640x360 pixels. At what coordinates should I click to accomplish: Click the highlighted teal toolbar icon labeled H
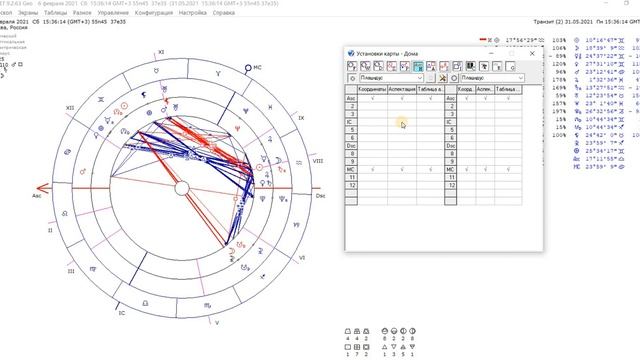pos(418,66)
